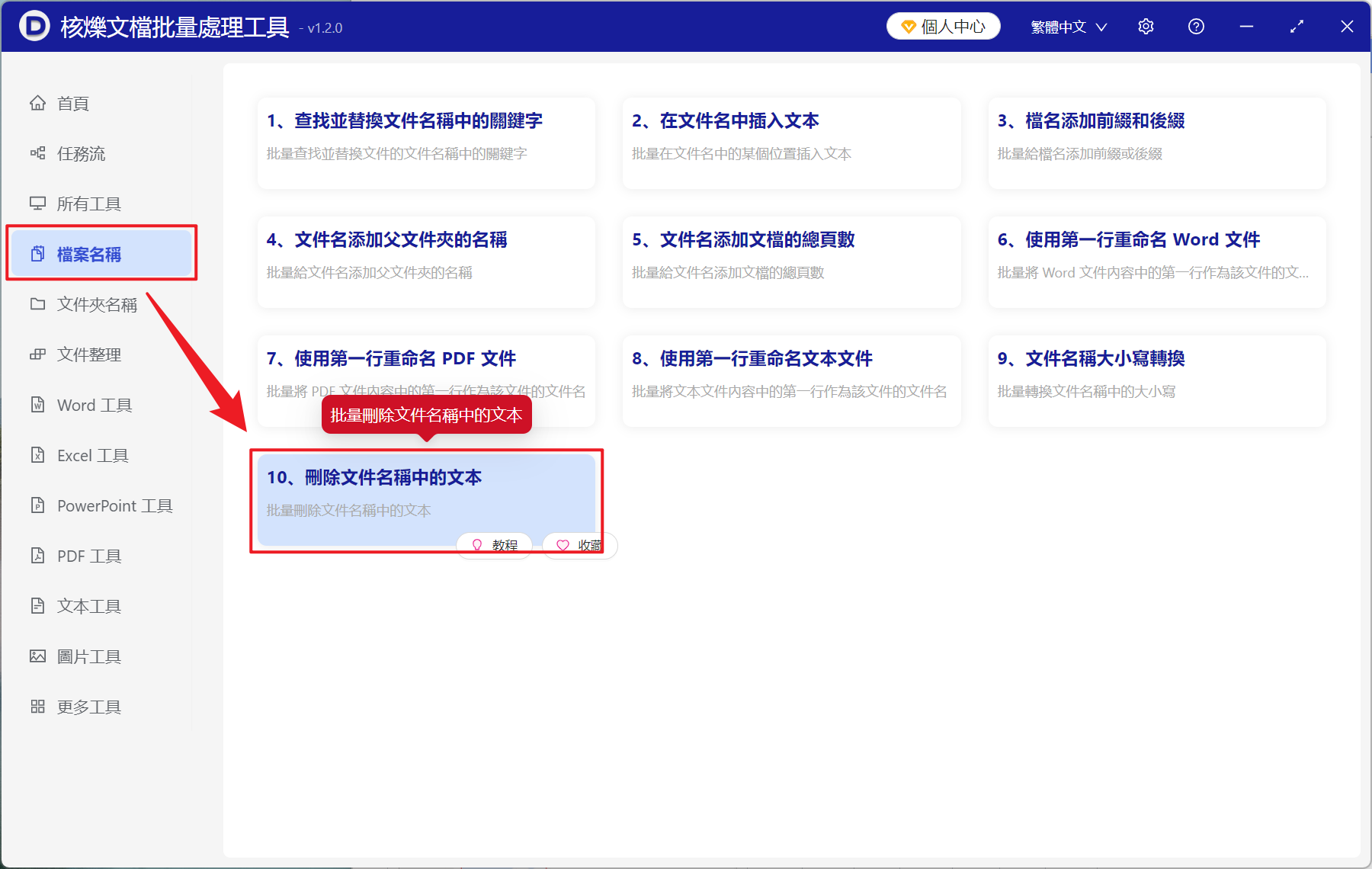1372x869 pixels.
Task: Select the 任務流 task flow panel
Action: tap(79, 153)
